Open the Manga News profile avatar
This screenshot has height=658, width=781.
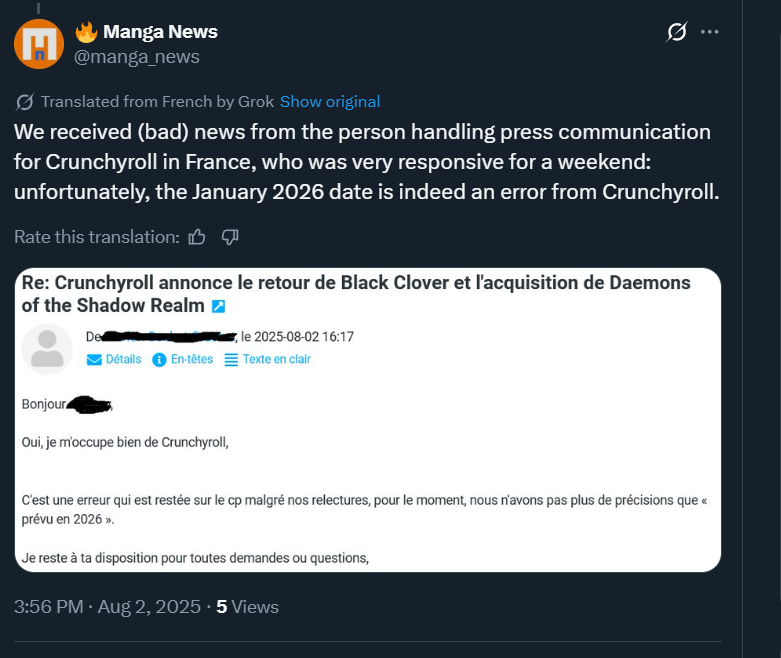[x=39, y=44]
